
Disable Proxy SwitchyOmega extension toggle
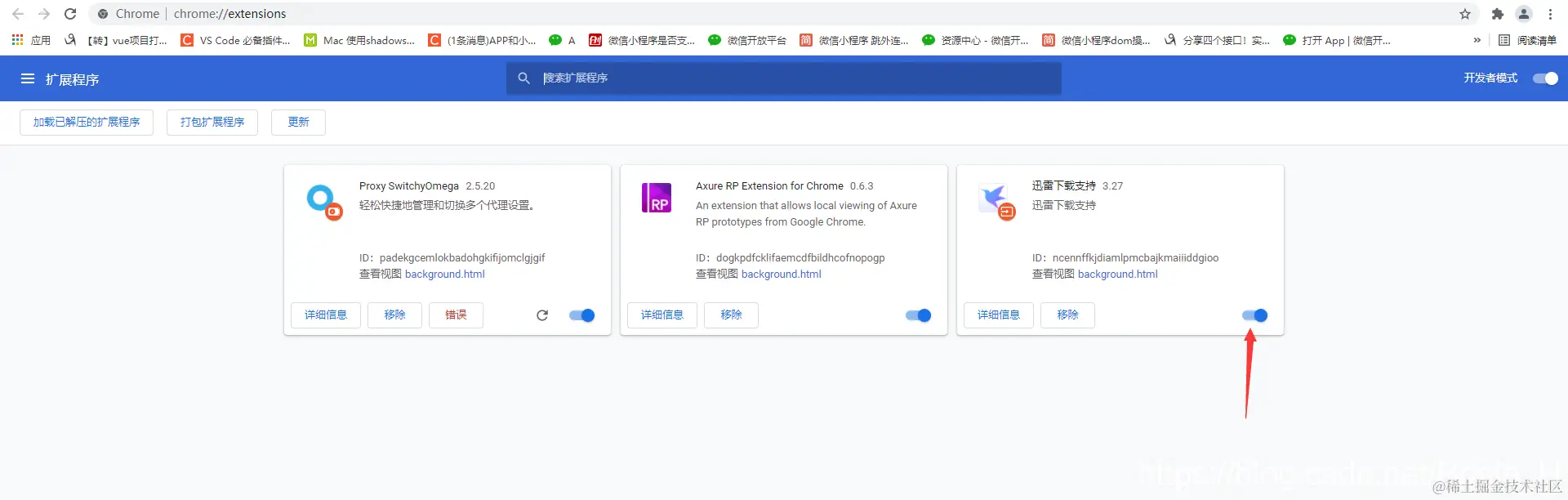(581, 315)
